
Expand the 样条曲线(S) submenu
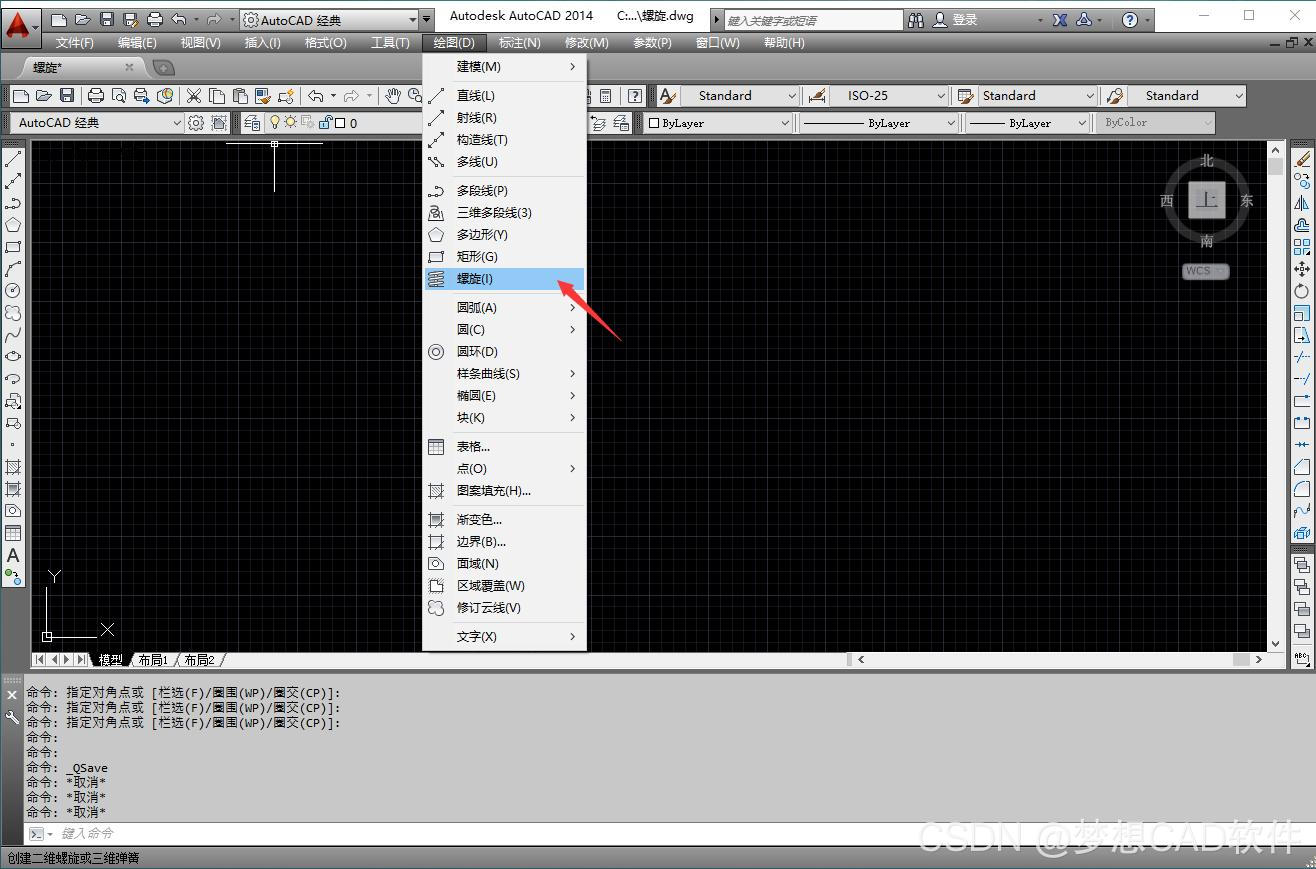504,374
